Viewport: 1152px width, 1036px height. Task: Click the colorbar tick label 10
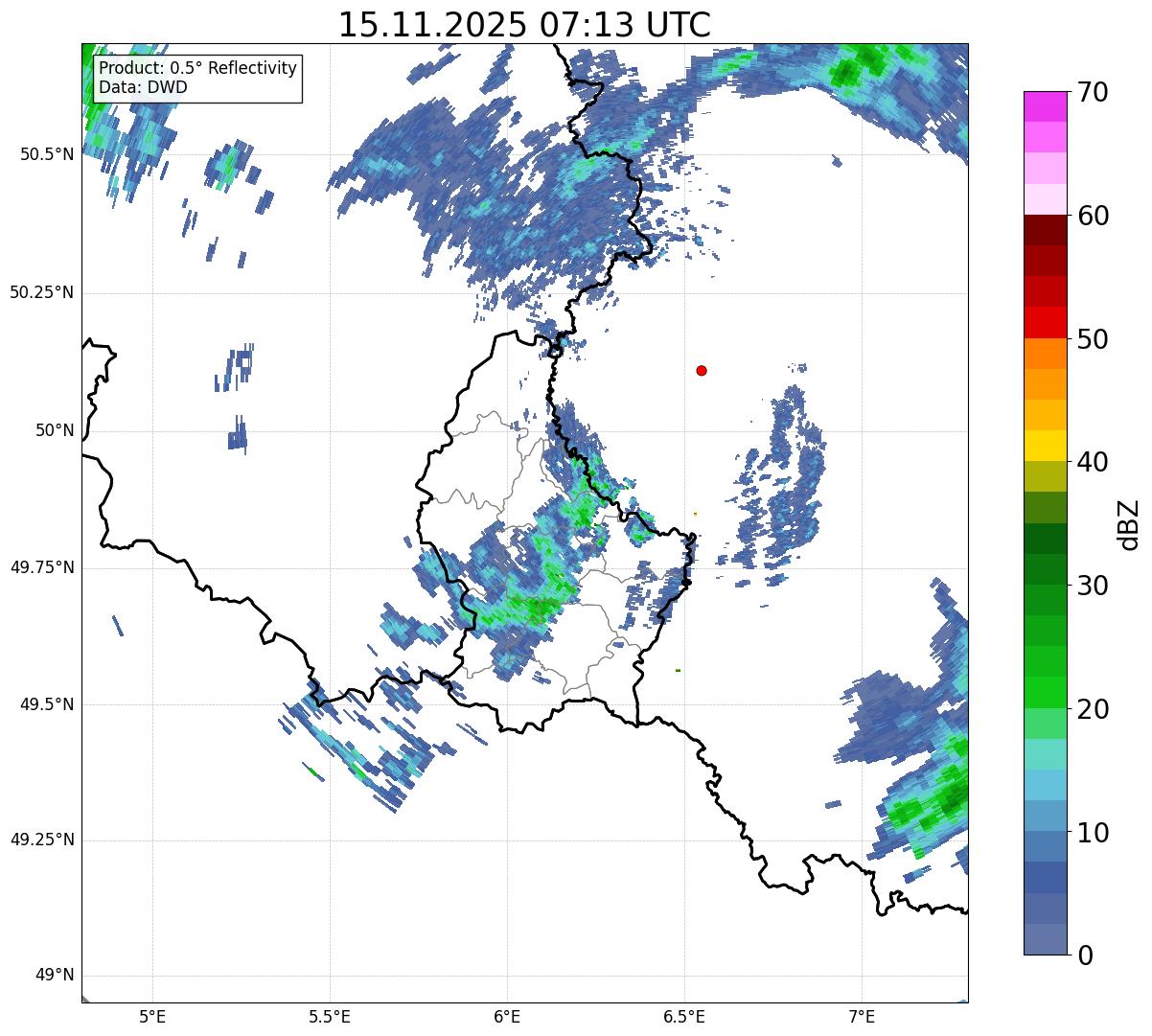(1093, 832)
